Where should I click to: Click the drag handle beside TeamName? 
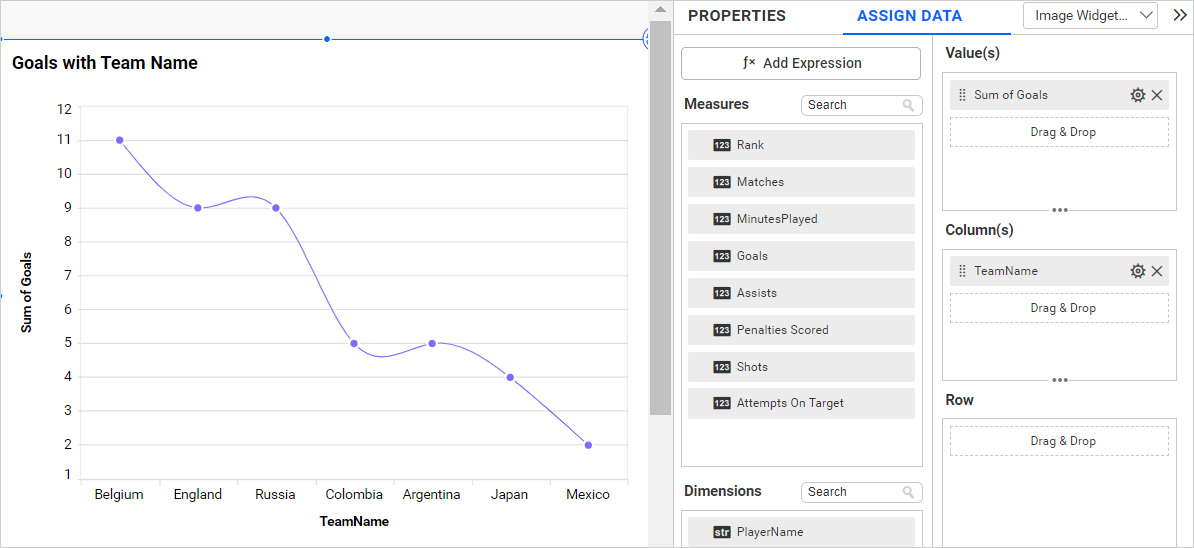962,271
